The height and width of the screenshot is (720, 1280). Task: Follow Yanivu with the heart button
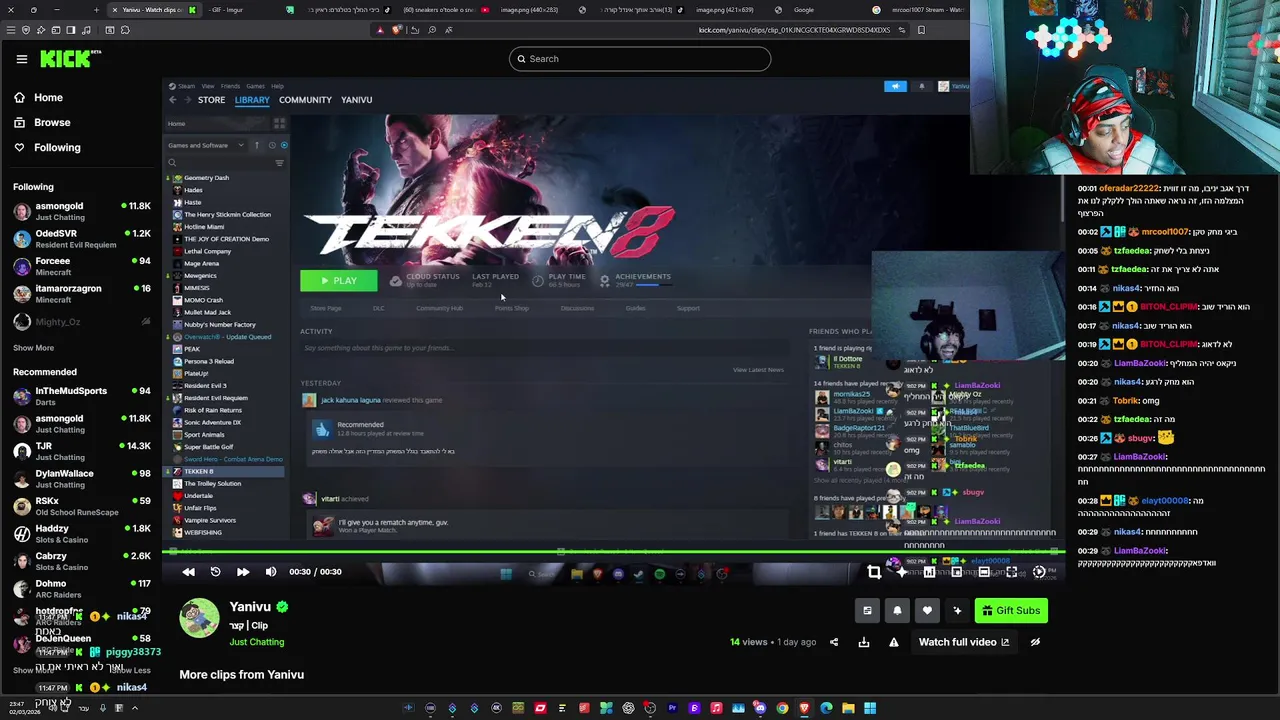point(927,611)
